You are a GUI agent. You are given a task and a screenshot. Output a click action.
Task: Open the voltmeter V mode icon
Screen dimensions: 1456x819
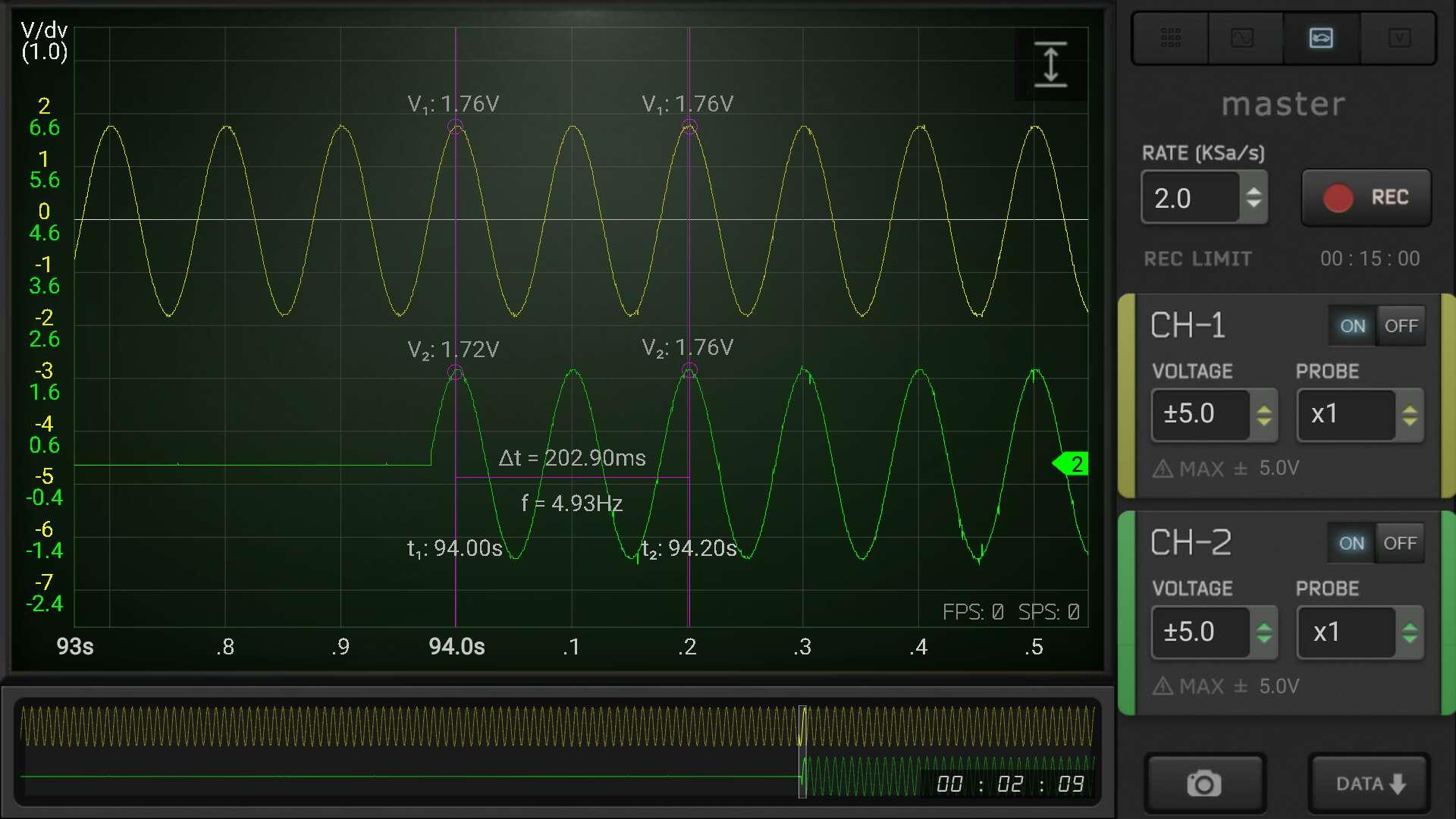[1399, 37]
